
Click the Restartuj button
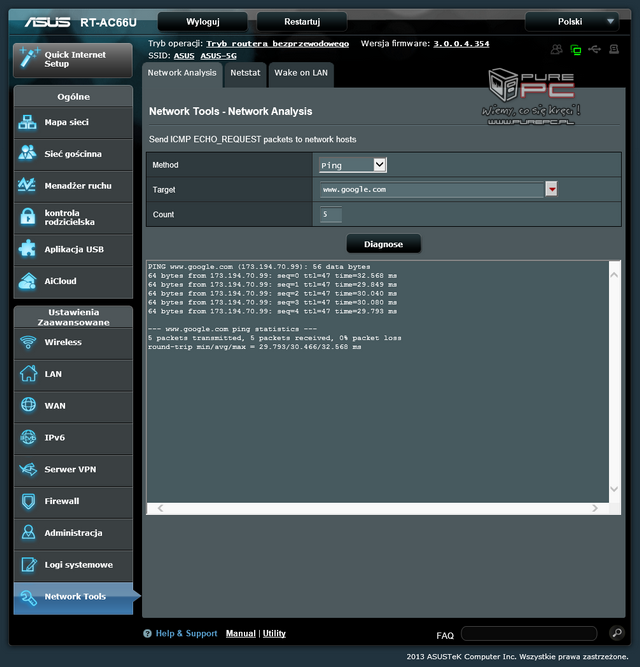click(302, 22)
